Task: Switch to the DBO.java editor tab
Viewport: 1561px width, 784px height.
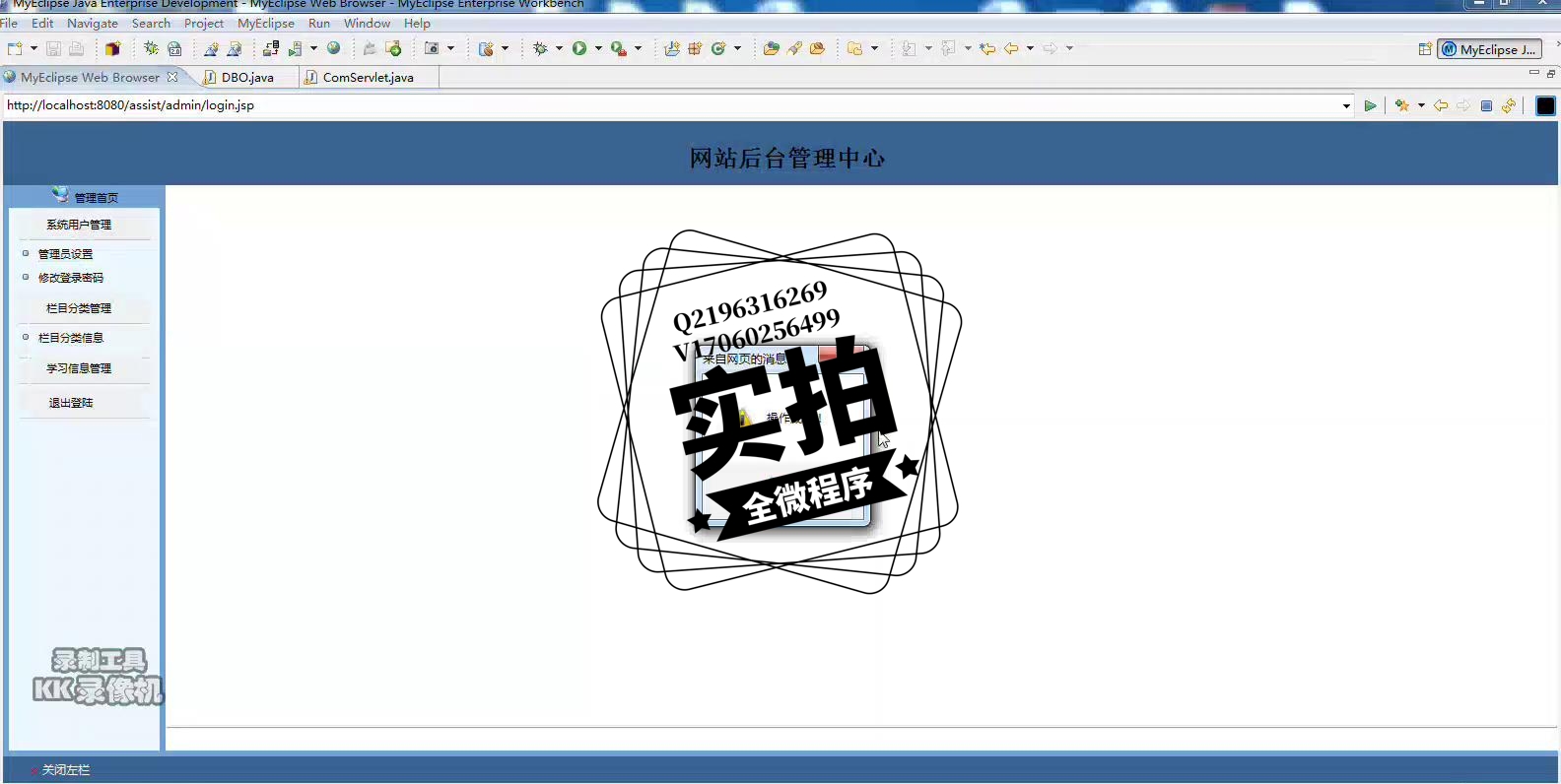Action: click(246, 77)
